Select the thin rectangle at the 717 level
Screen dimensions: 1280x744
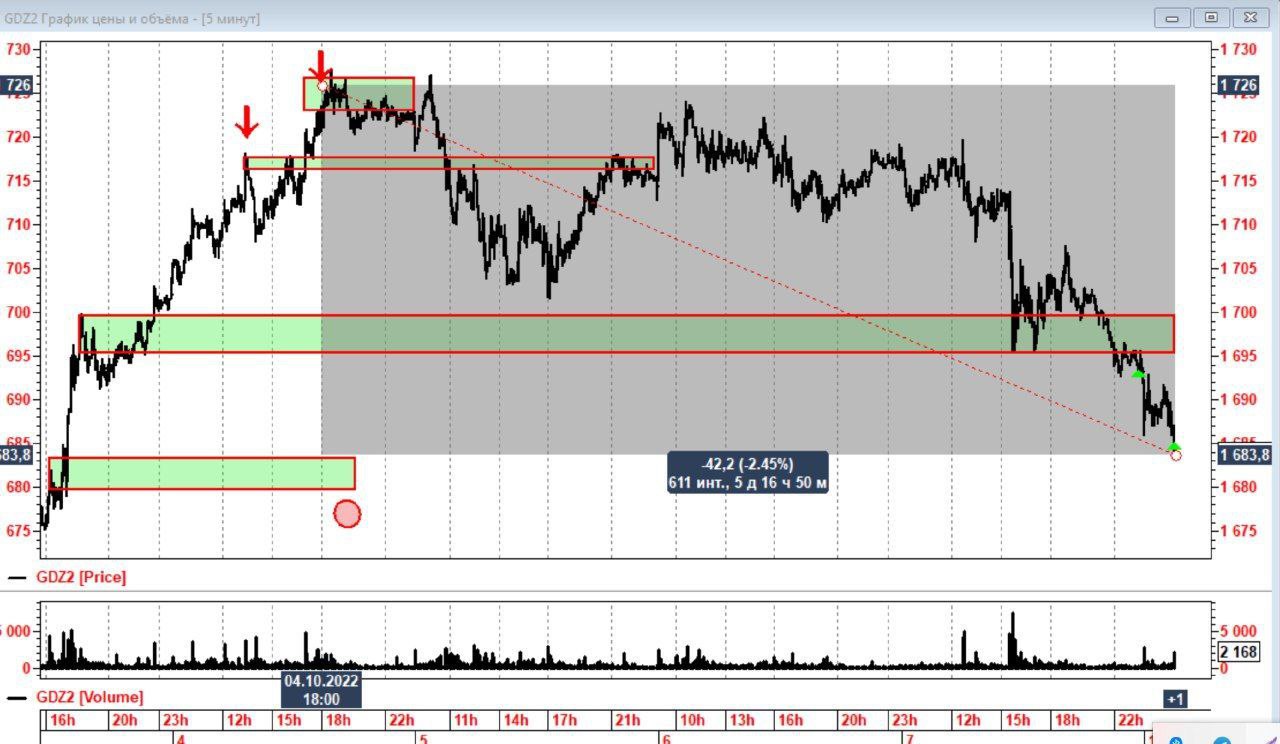click(449, 162)
